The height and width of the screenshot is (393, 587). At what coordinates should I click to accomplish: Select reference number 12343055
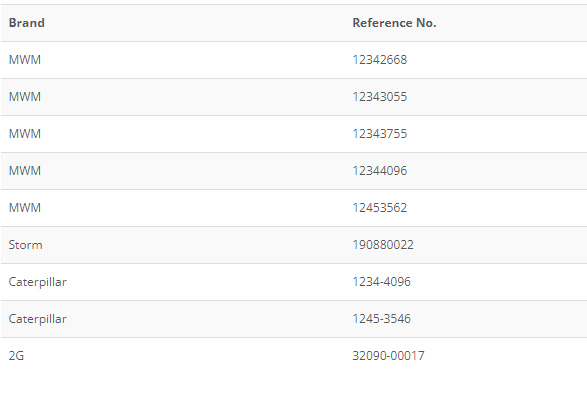[x=380, y=97]
